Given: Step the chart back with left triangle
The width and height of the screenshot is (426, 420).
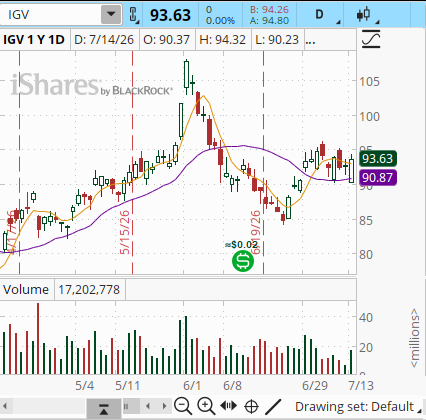Looking at the screenshot, I should (148, 406).
